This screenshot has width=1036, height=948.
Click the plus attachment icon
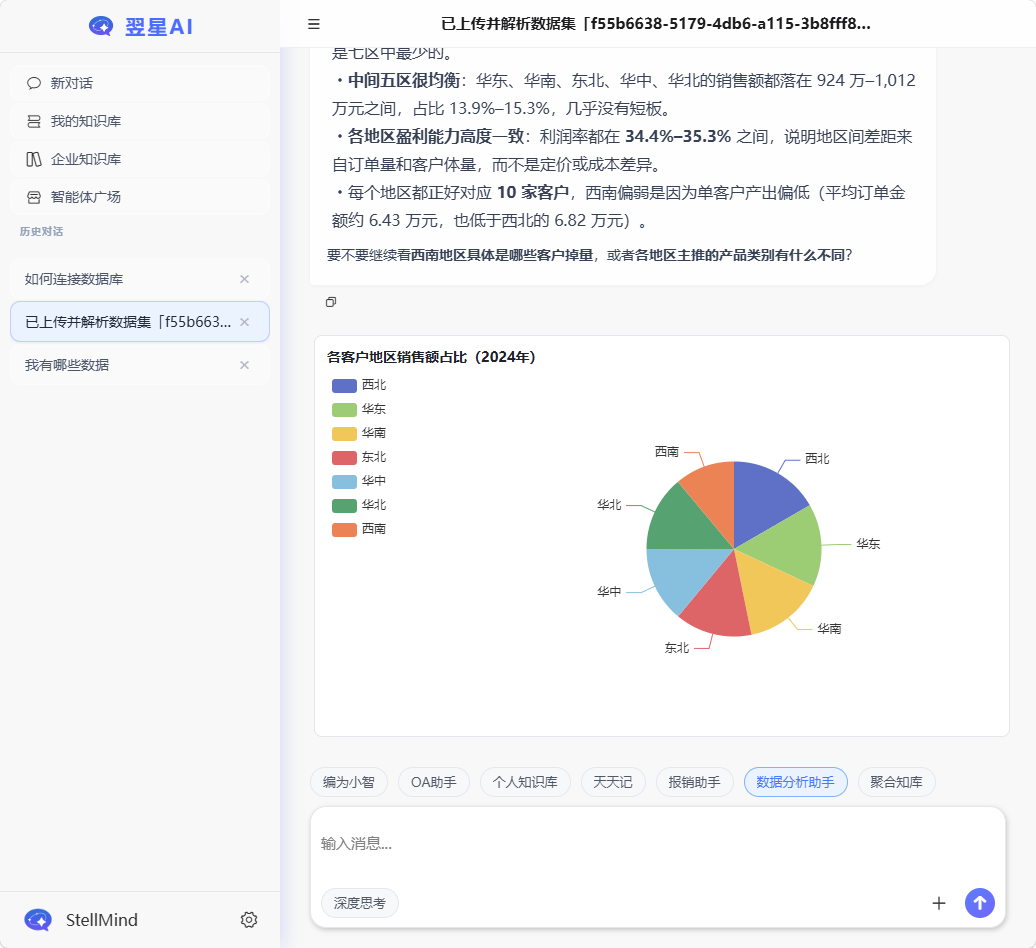939,903
